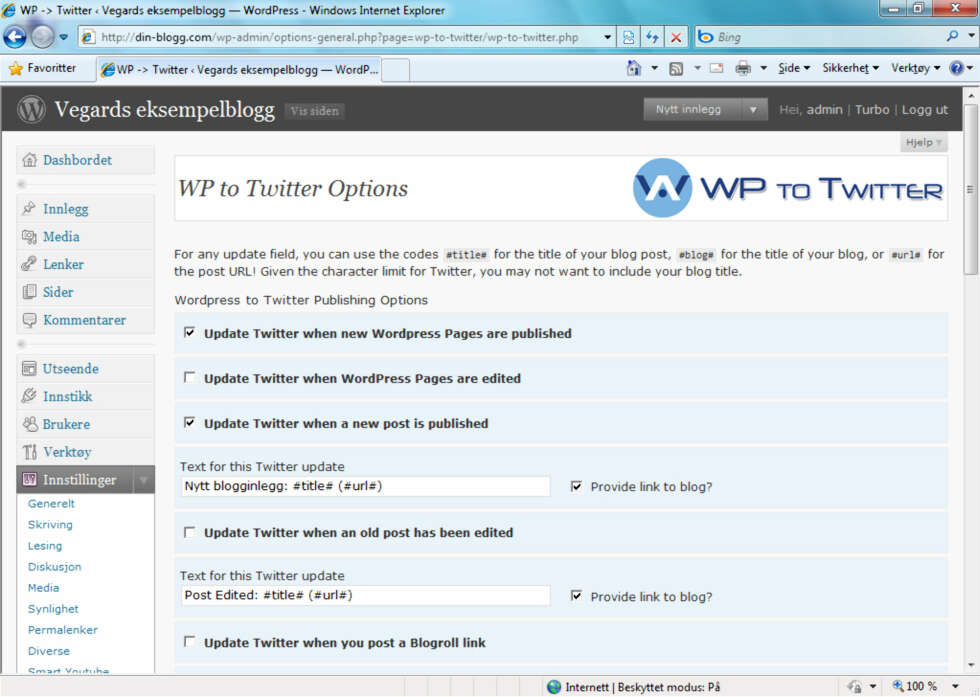Open the address bar URL history dropdown

coord(607,37)
